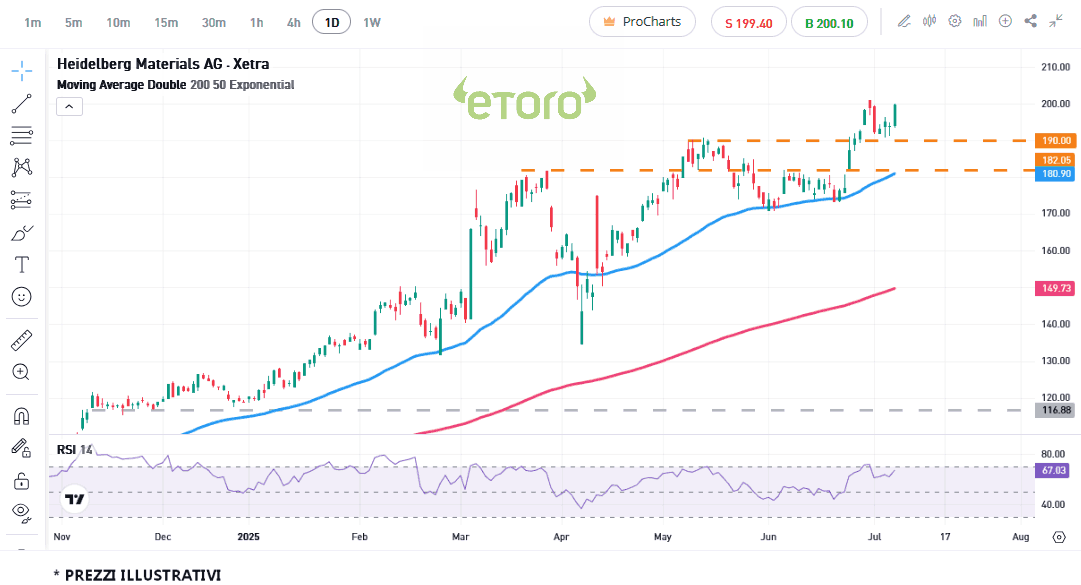The width and height of the screenshot is (1081, 585).
Task: Open the emoji sticker tool
Action: coord(21,297)
